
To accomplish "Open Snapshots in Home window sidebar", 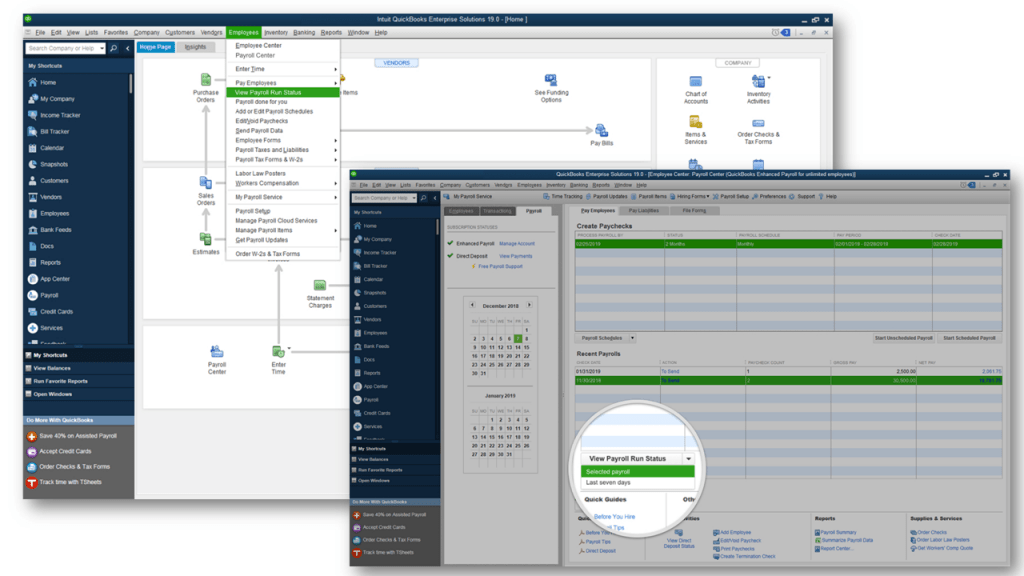I will click(54, 164).
